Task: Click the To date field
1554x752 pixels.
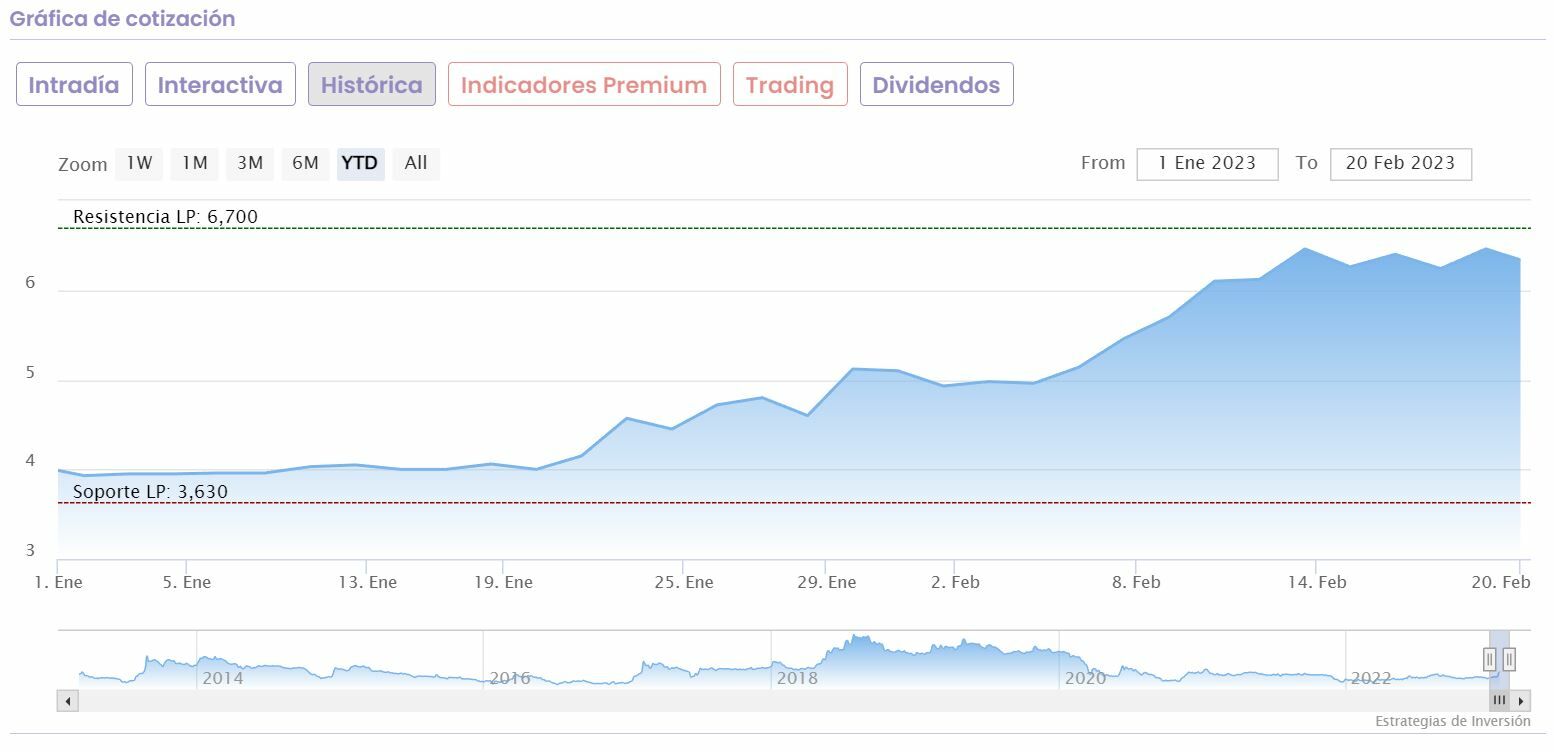Action: coord(1400,164)
